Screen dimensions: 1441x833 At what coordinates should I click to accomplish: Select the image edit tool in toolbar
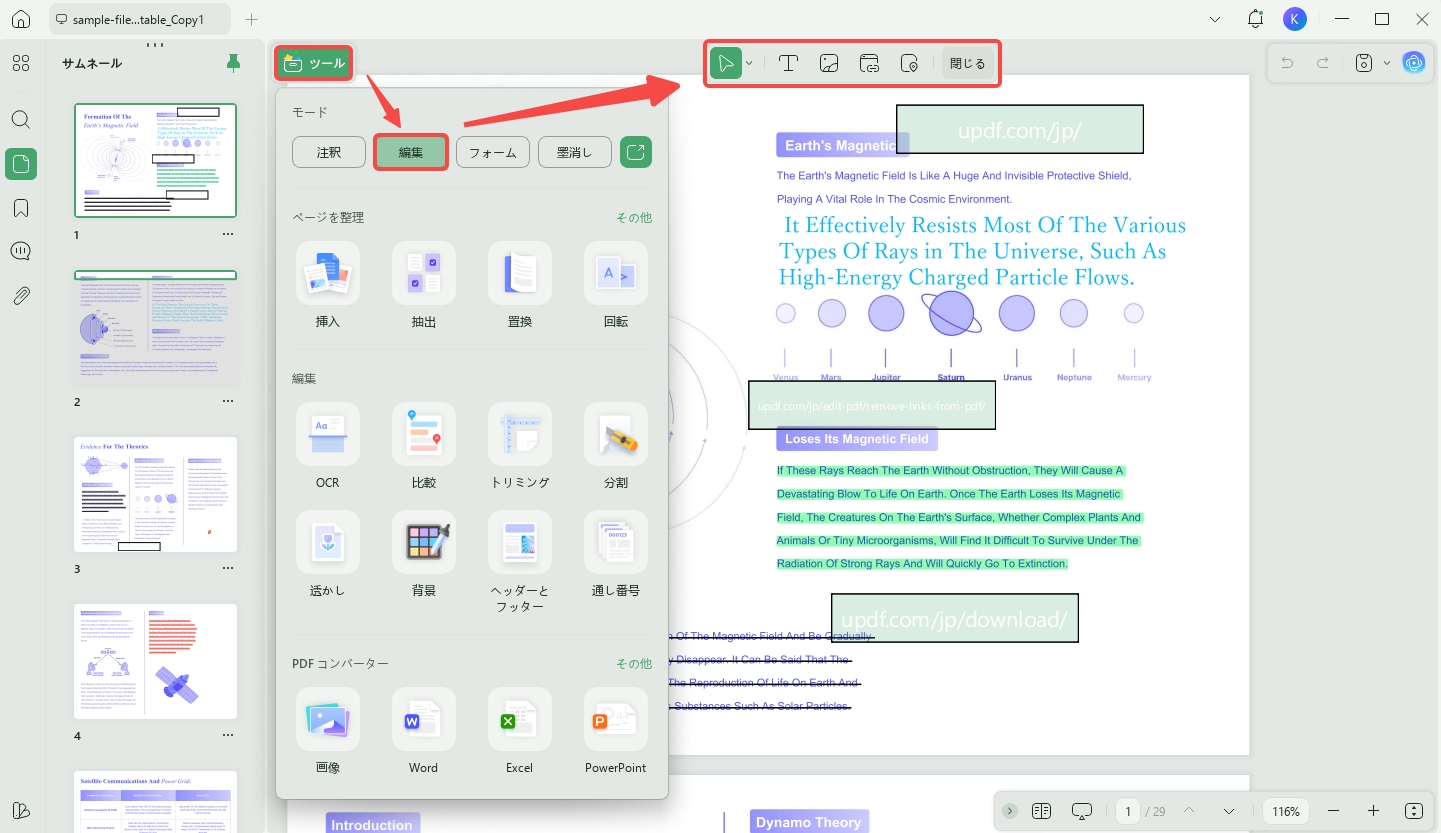tap(829, 64)
